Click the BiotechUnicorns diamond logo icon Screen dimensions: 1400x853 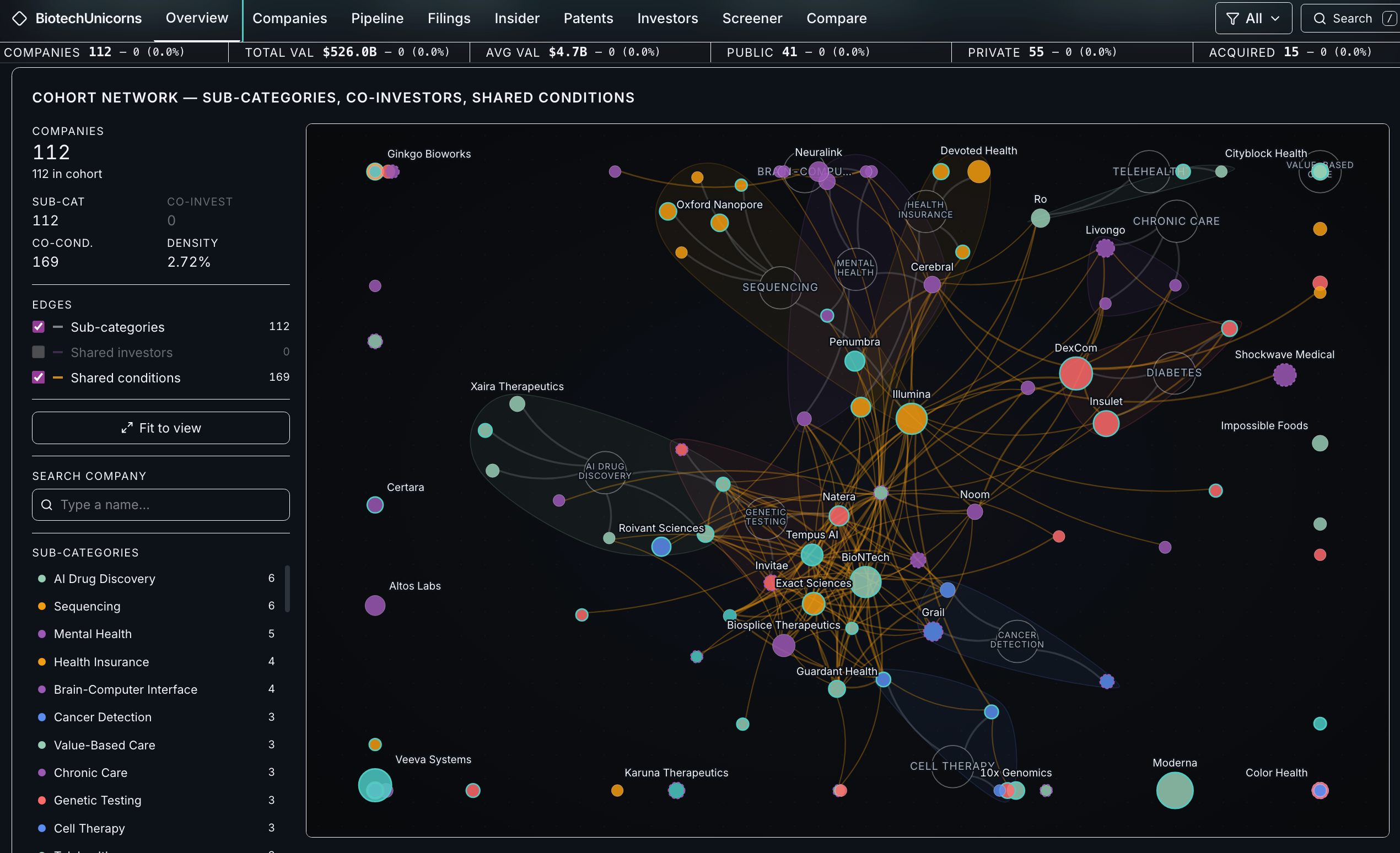[x=20, y=19]
